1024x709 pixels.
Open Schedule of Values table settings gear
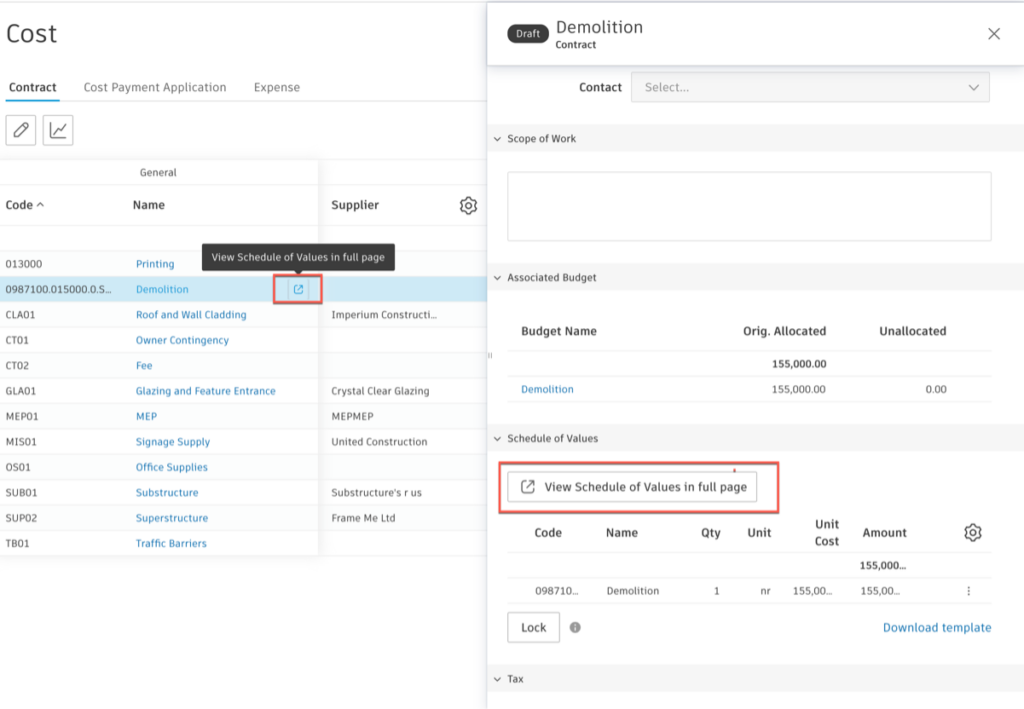click(972, 533)
